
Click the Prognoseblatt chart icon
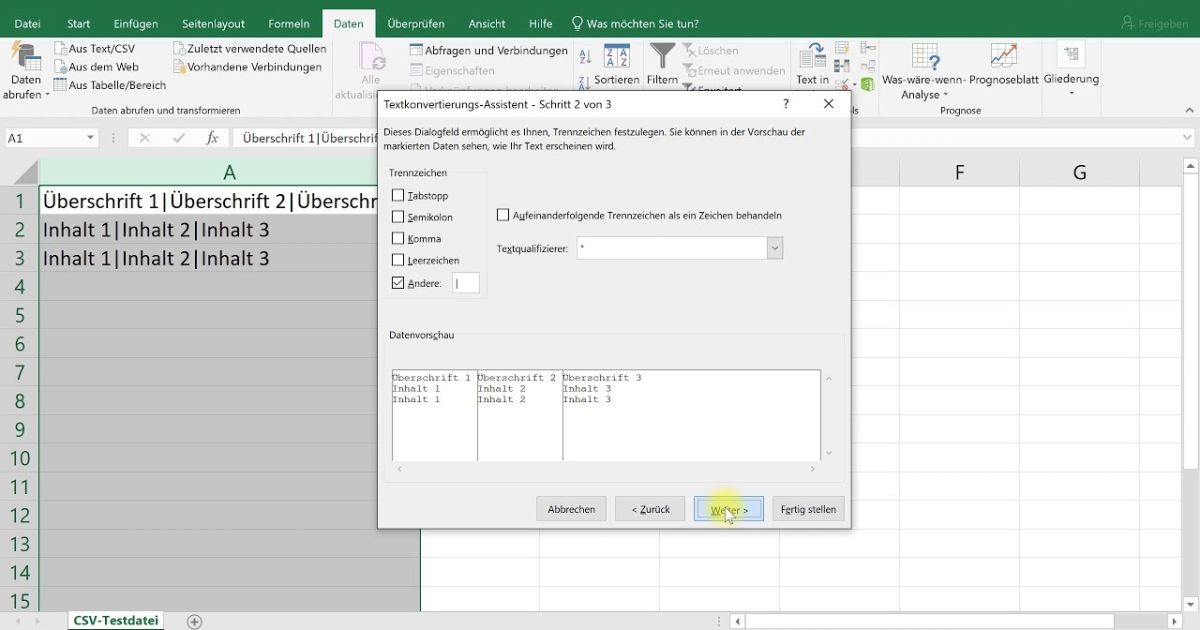click(1003, 56)
